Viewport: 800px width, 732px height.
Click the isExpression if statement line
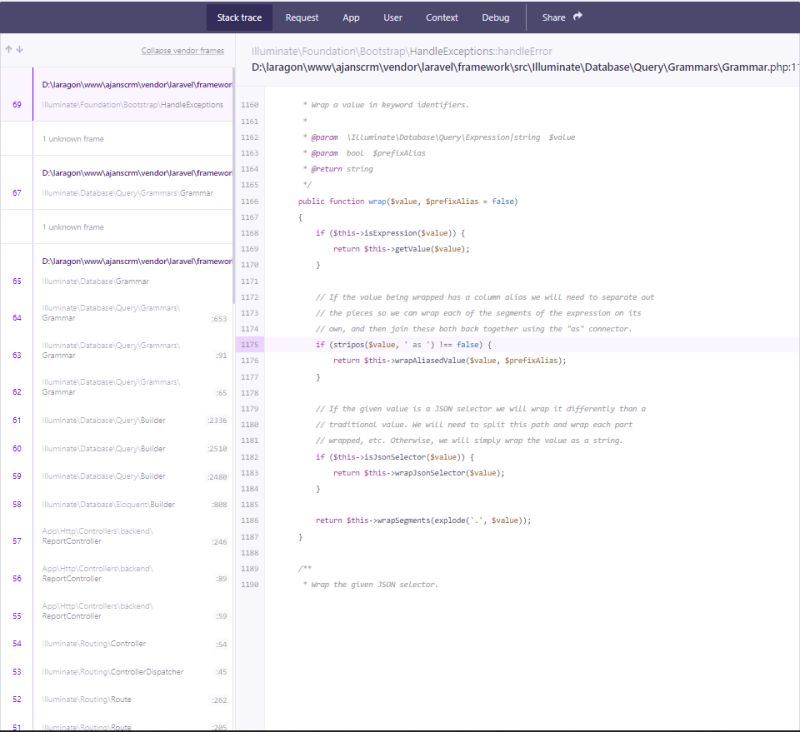(390, 233)
